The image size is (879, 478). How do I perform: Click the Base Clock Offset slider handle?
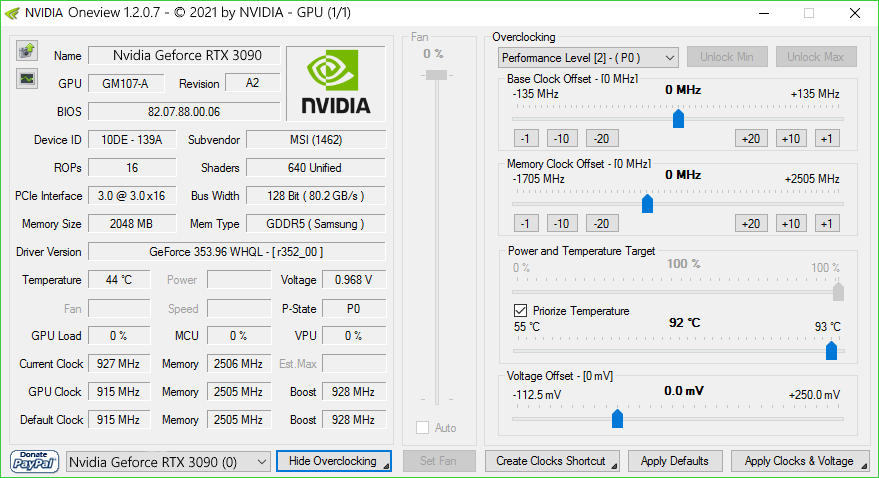[678, 119]
